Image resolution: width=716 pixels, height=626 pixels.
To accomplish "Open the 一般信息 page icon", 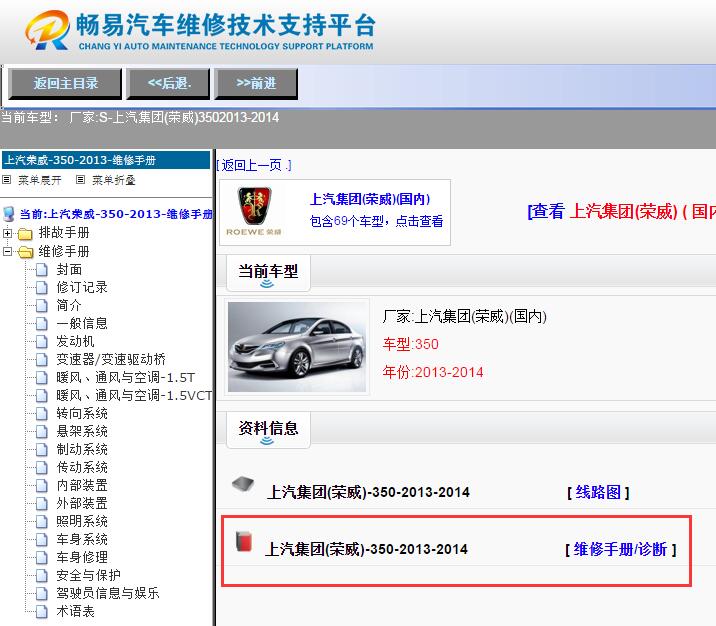I will (42, 324).
